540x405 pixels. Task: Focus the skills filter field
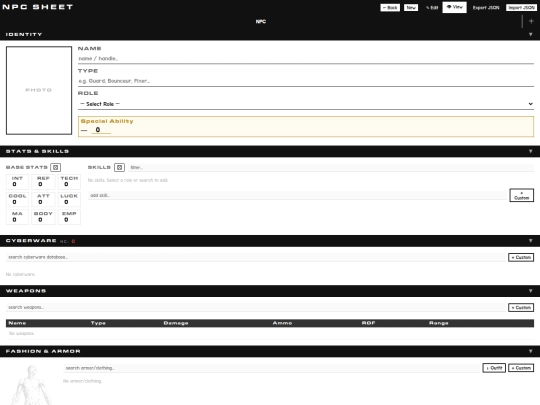click(x=331, y=167)
